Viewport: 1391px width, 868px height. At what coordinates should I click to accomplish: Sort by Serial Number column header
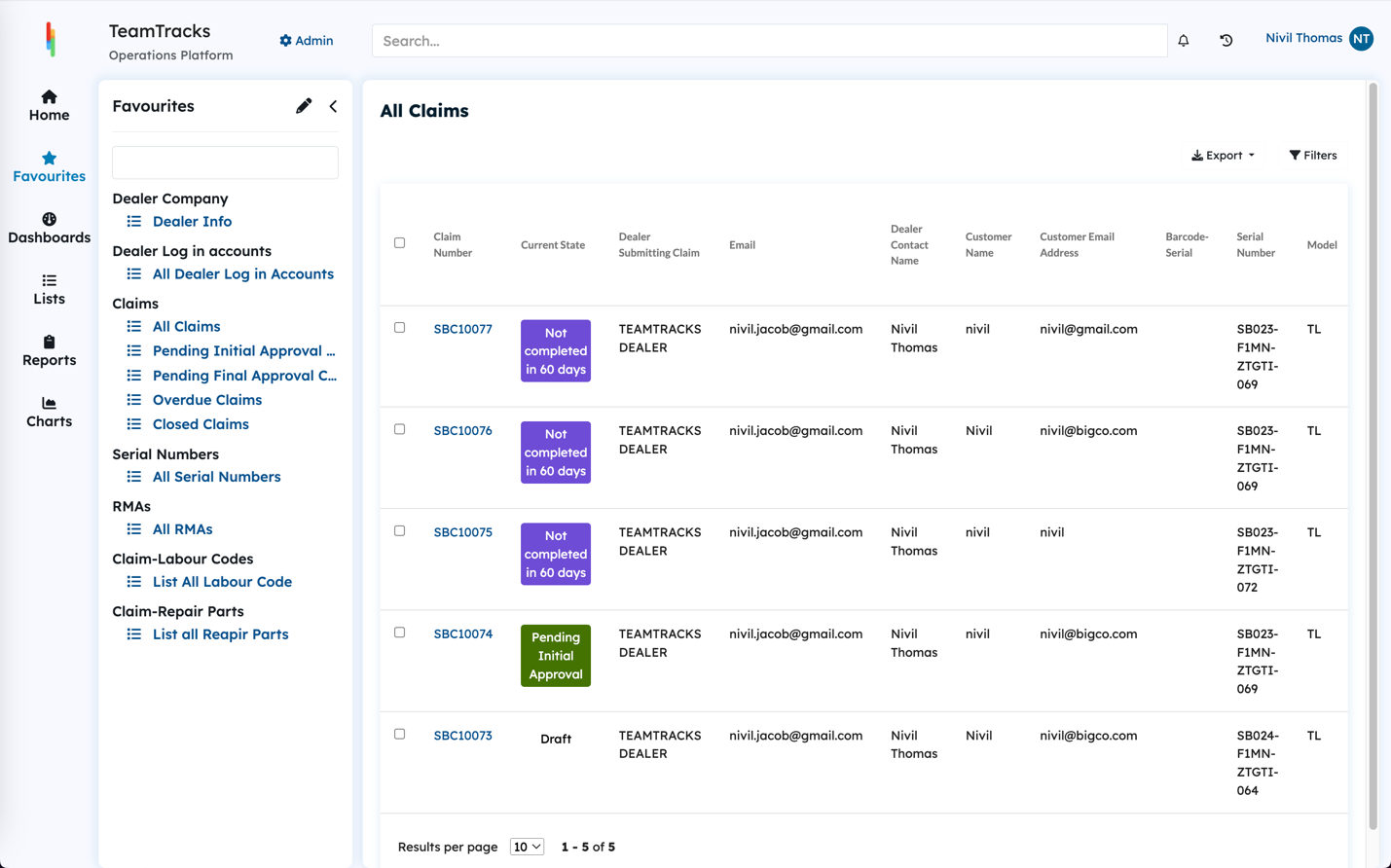point(1256,245)
